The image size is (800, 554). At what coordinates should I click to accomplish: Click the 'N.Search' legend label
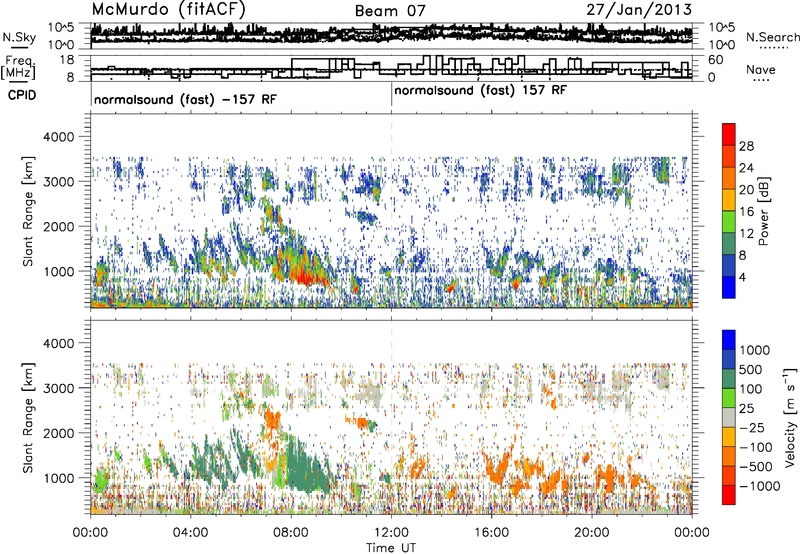pos(772,37)
